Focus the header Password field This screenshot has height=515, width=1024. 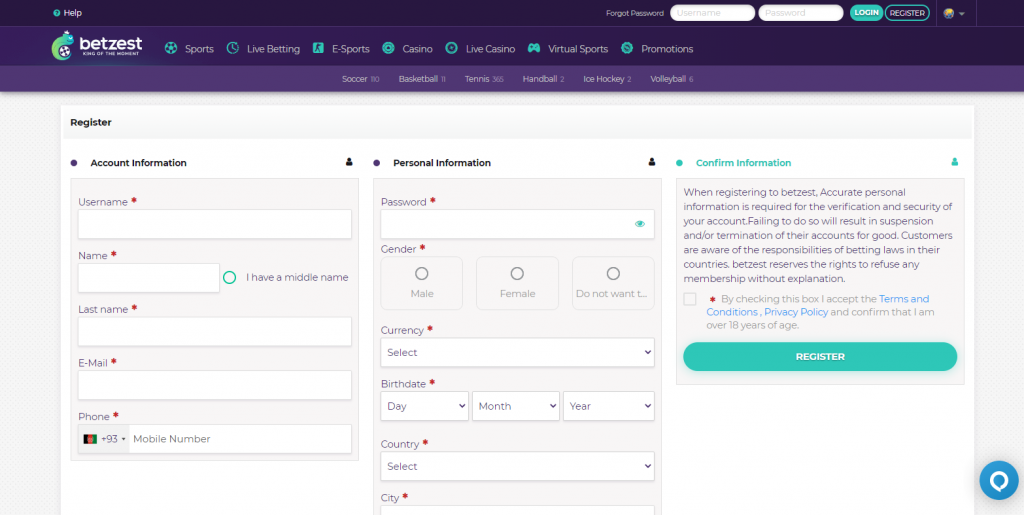tap(801, 13)
